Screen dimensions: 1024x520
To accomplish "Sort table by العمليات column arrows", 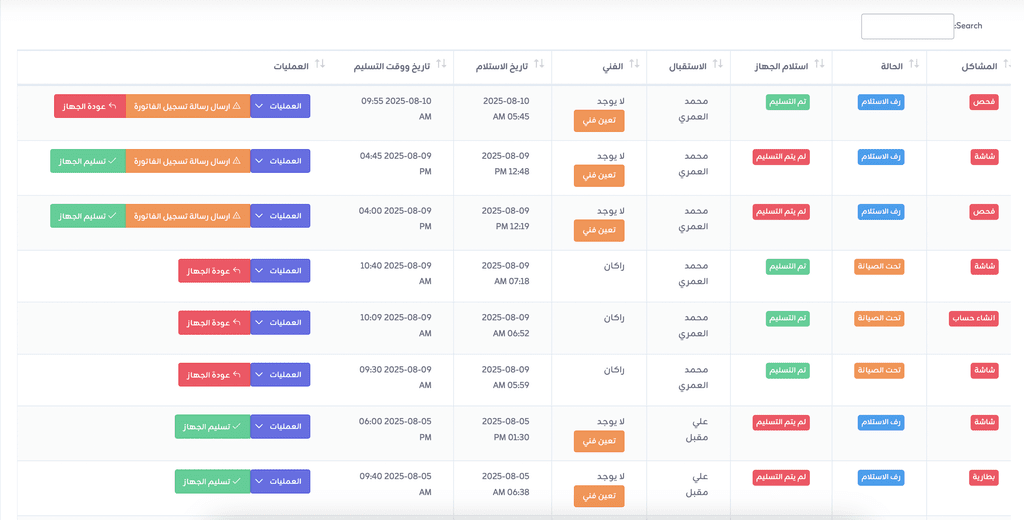I will 320,65.
